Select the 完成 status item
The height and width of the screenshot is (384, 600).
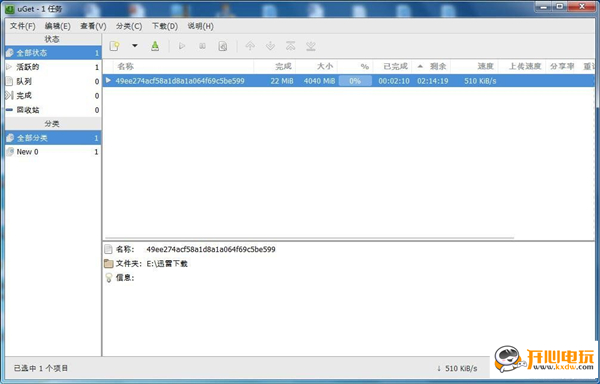53,96
